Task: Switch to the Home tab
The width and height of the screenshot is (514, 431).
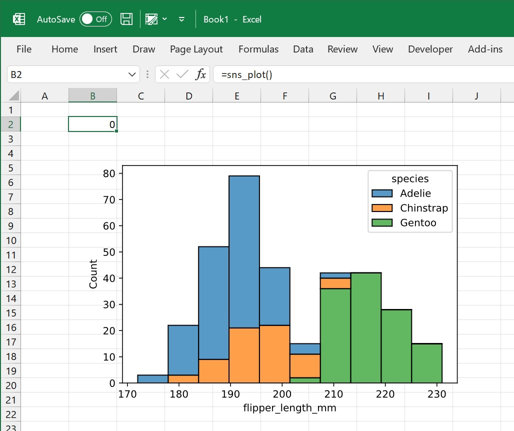Action: pos(65,49)
